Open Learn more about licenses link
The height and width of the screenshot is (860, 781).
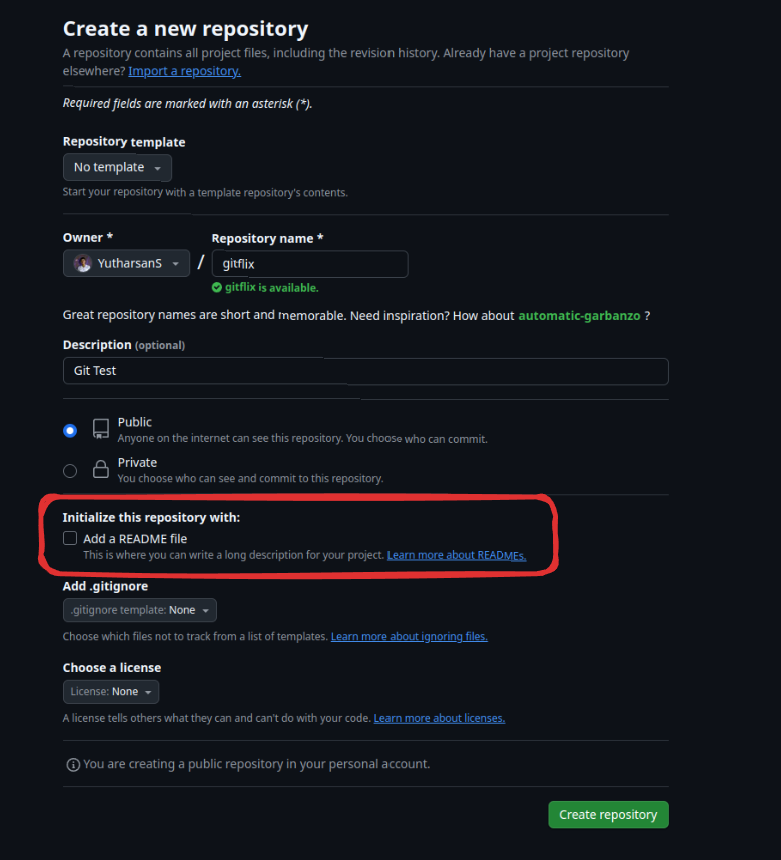(x=439, y=718)
